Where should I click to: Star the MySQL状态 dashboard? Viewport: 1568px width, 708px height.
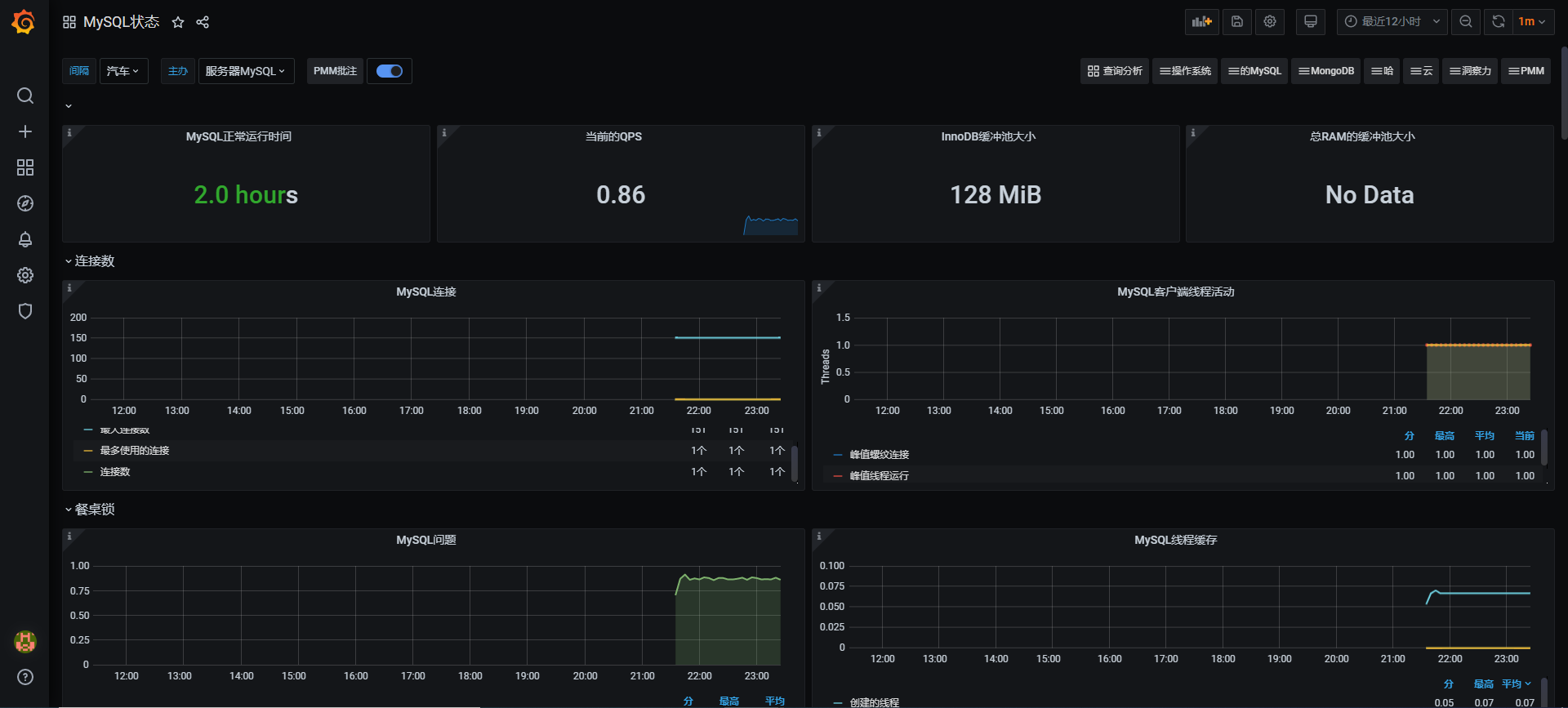[178, 22]
